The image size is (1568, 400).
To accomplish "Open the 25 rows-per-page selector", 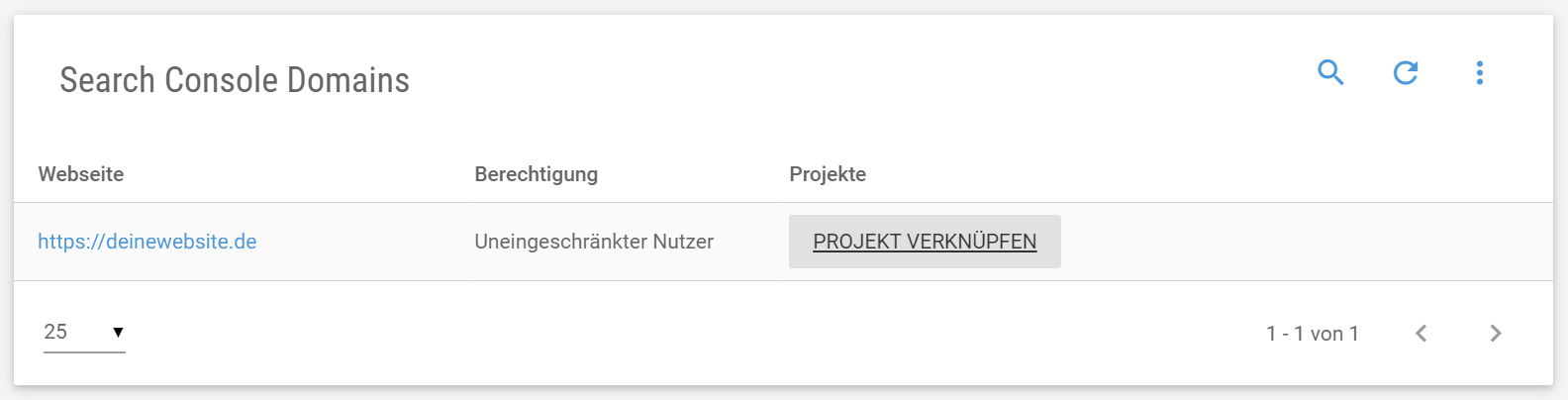I will [84, 333].
